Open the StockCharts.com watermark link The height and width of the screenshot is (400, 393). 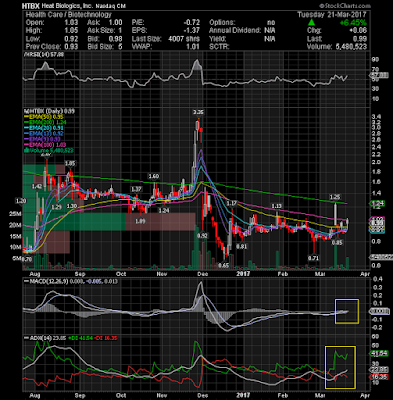[345, 6]
